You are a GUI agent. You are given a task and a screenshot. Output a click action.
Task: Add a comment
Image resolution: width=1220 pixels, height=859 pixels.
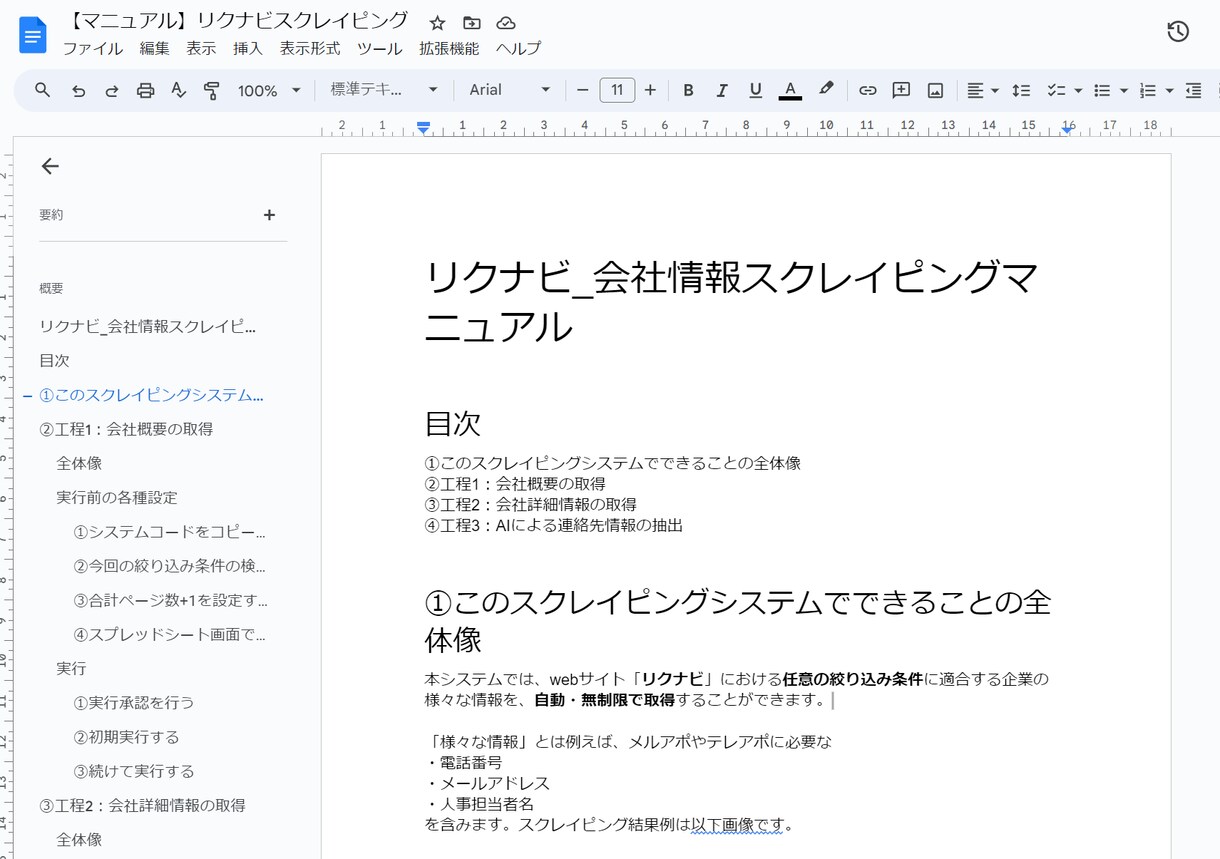click(x=901, y=90)
